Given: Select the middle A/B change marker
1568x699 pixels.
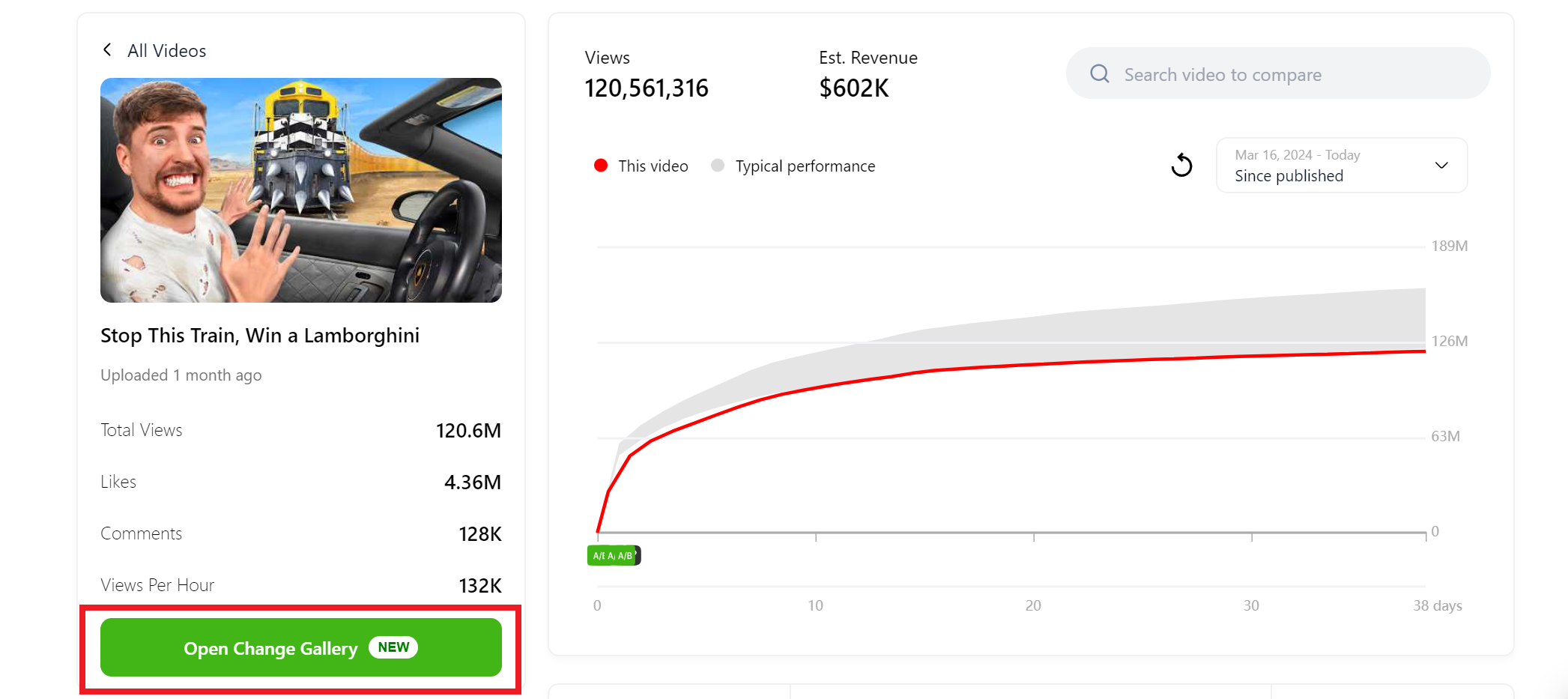Looking at the screenshot, I should pos(612,555).
